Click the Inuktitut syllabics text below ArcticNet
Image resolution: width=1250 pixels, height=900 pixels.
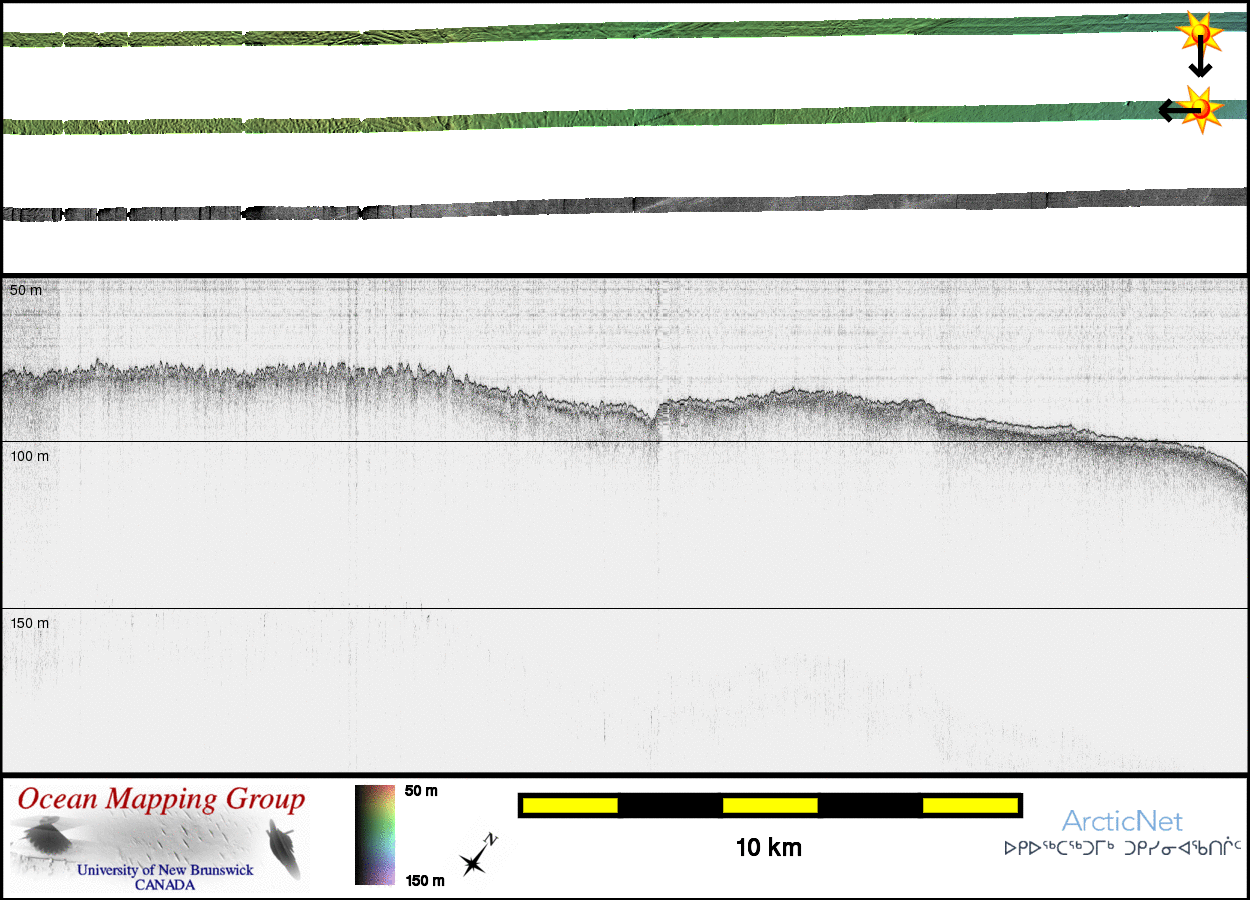point(1122,848)
